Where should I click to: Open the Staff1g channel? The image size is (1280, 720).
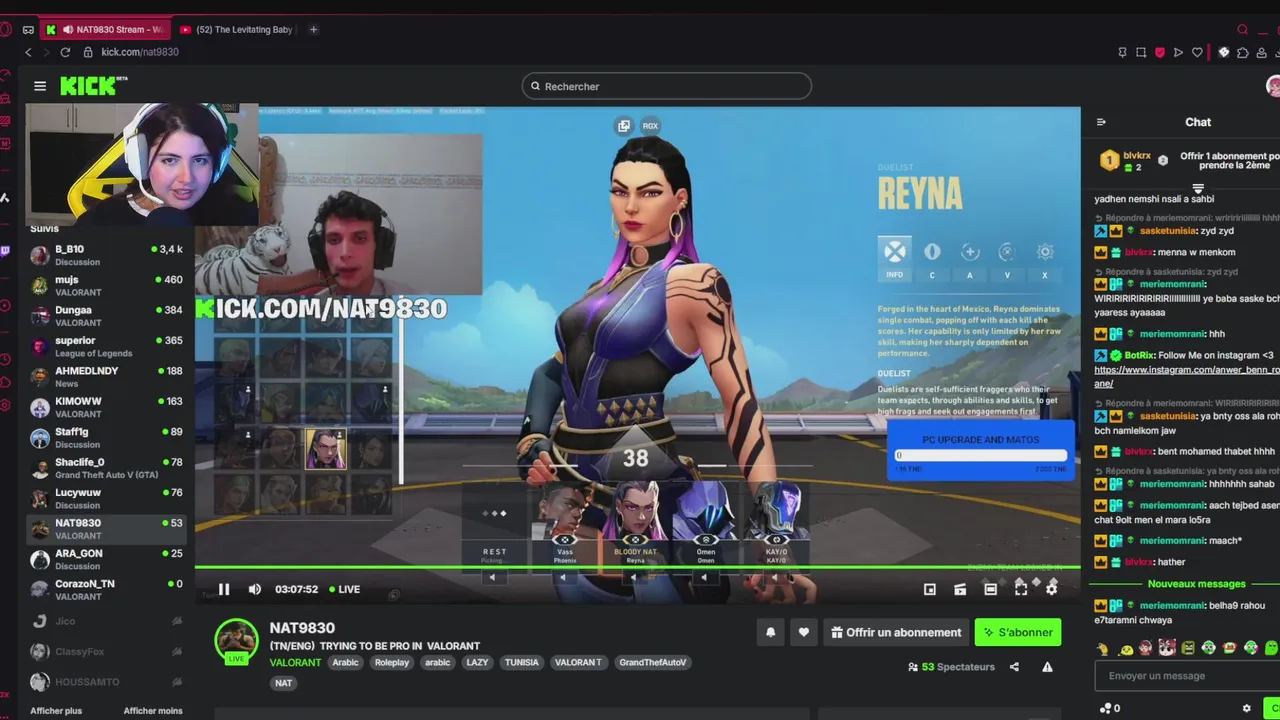click(106, 438)
